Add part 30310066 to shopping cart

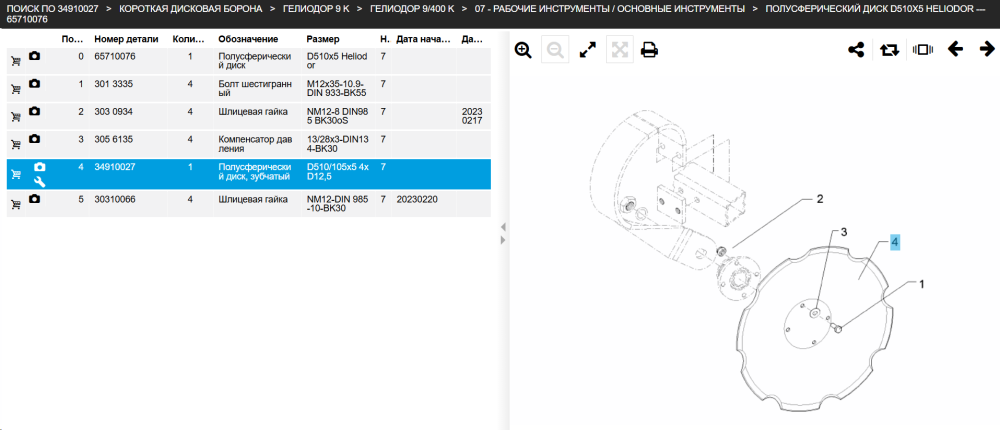click(x=16, y=204)
